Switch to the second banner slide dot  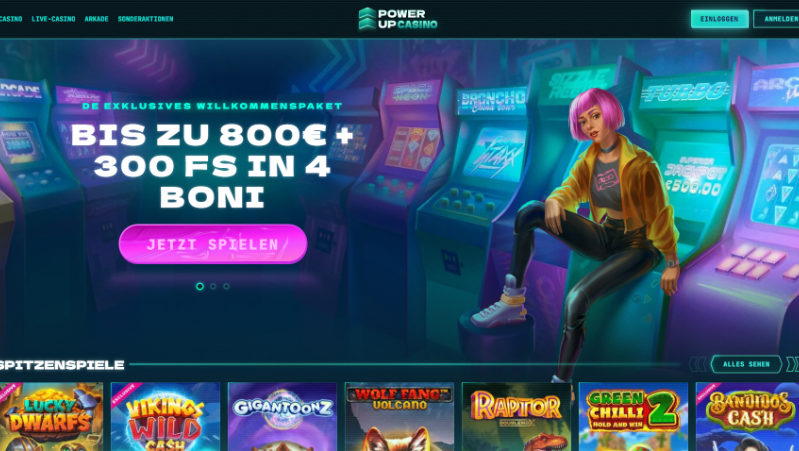pyautogui.click(x=213, y=286)
